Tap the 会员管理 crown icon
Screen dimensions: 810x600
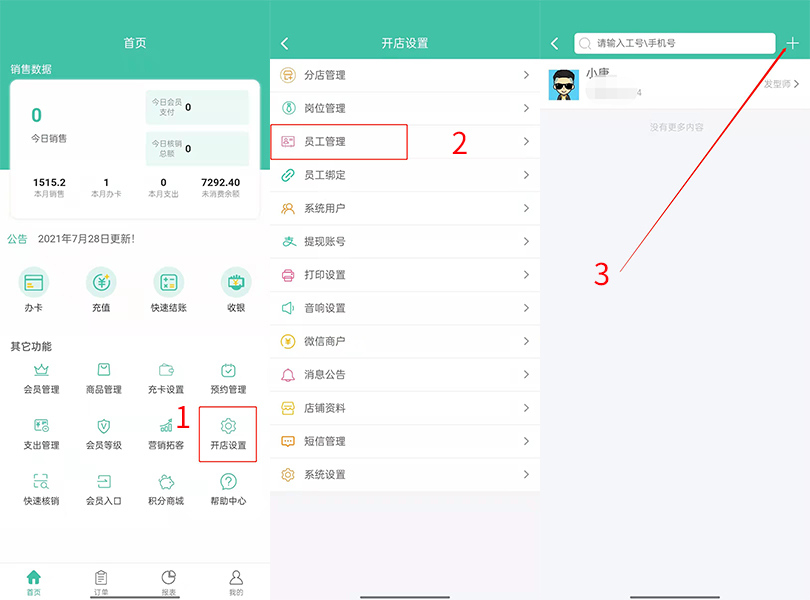click(41, 371)
